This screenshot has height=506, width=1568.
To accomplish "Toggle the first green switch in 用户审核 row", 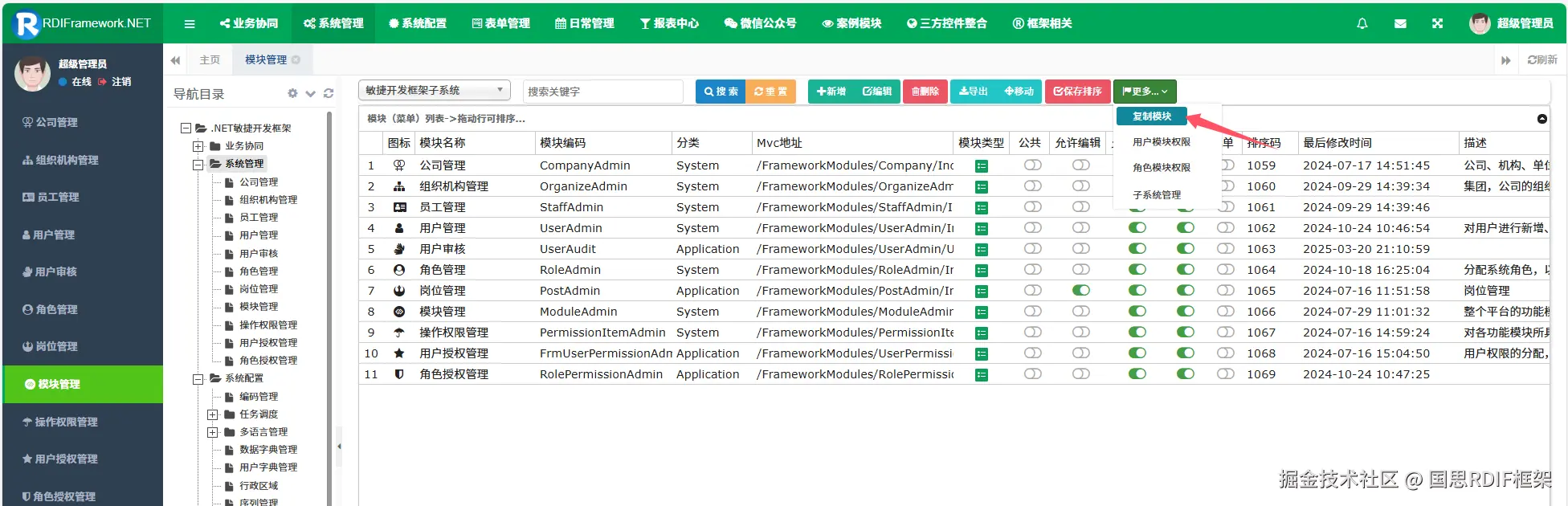I will 1137,248.
